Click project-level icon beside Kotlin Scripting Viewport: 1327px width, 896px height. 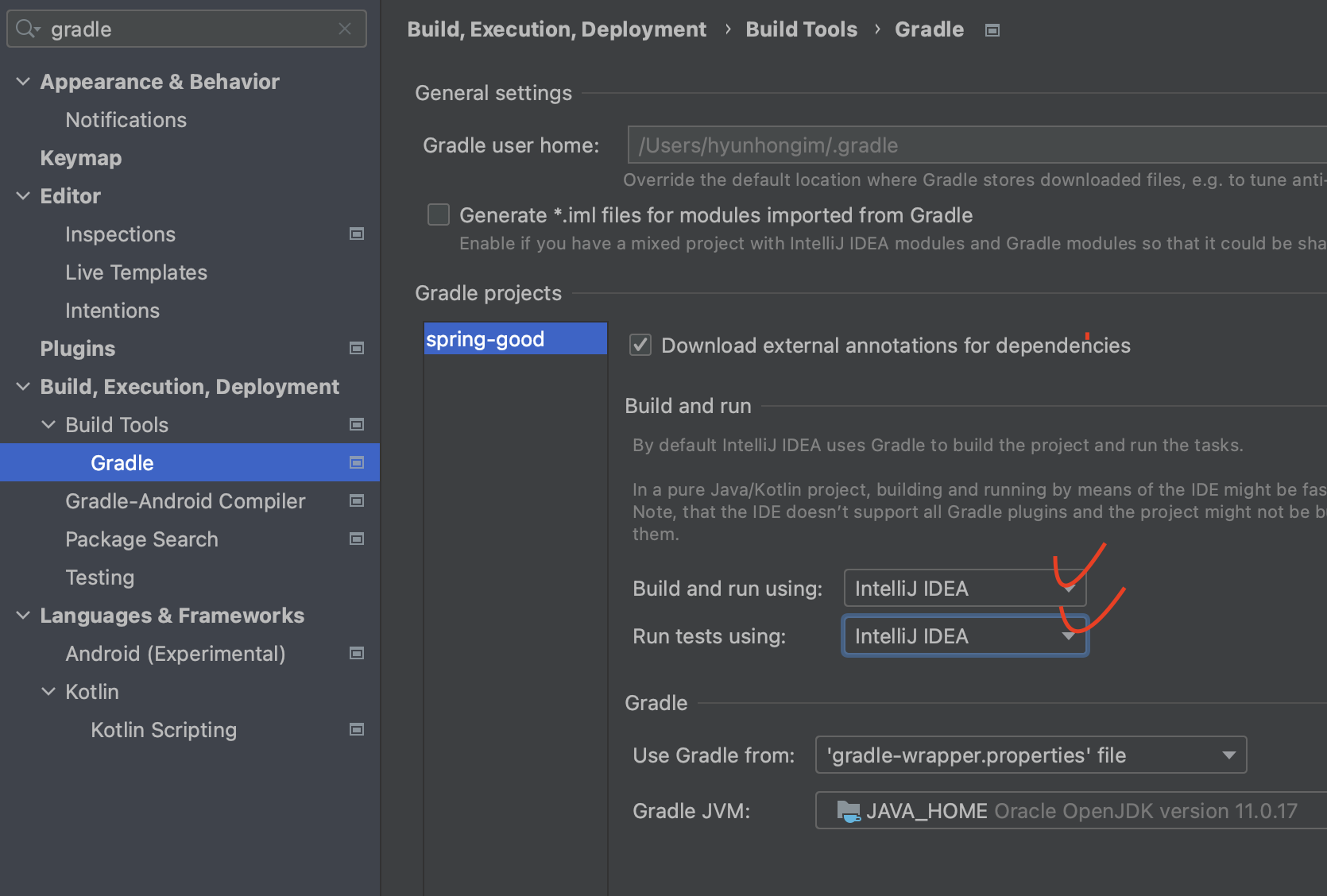(x=357, y=729)
